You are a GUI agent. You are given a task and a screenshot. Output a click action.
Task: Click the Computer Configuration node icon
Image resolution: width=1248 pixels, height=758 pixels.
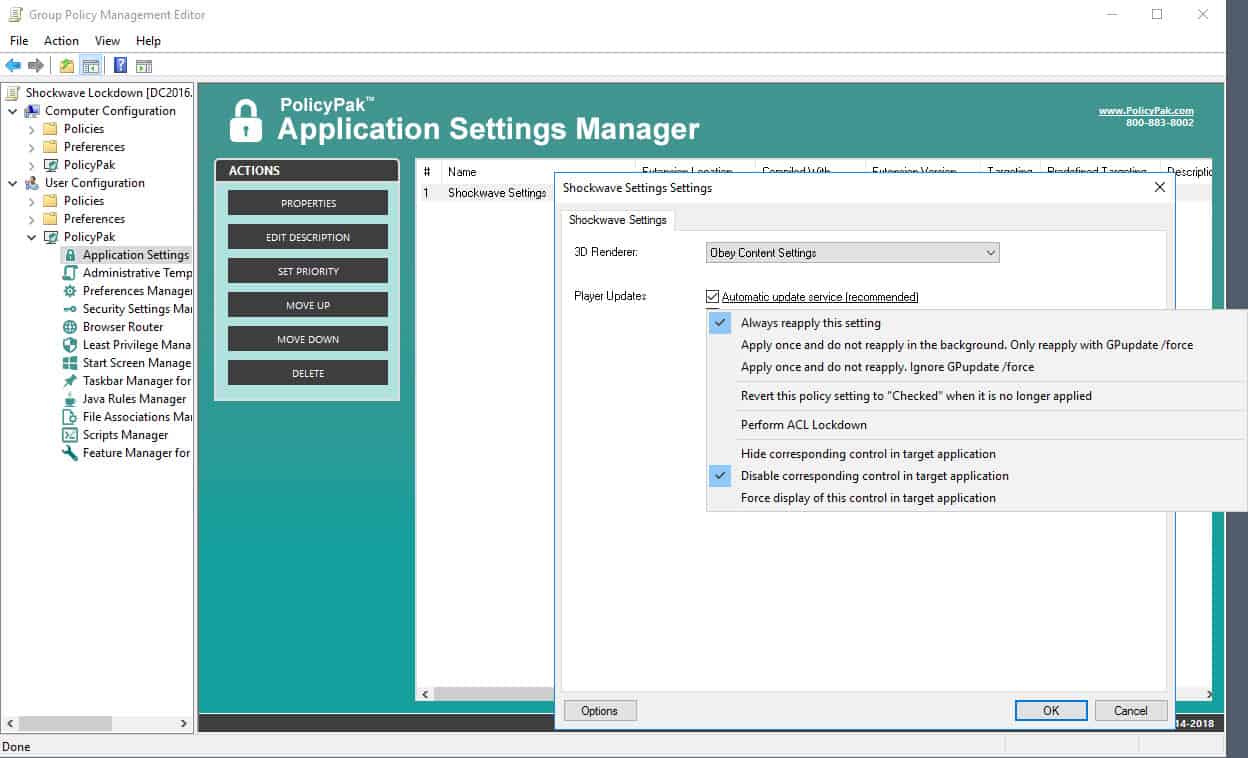point(33,111)
